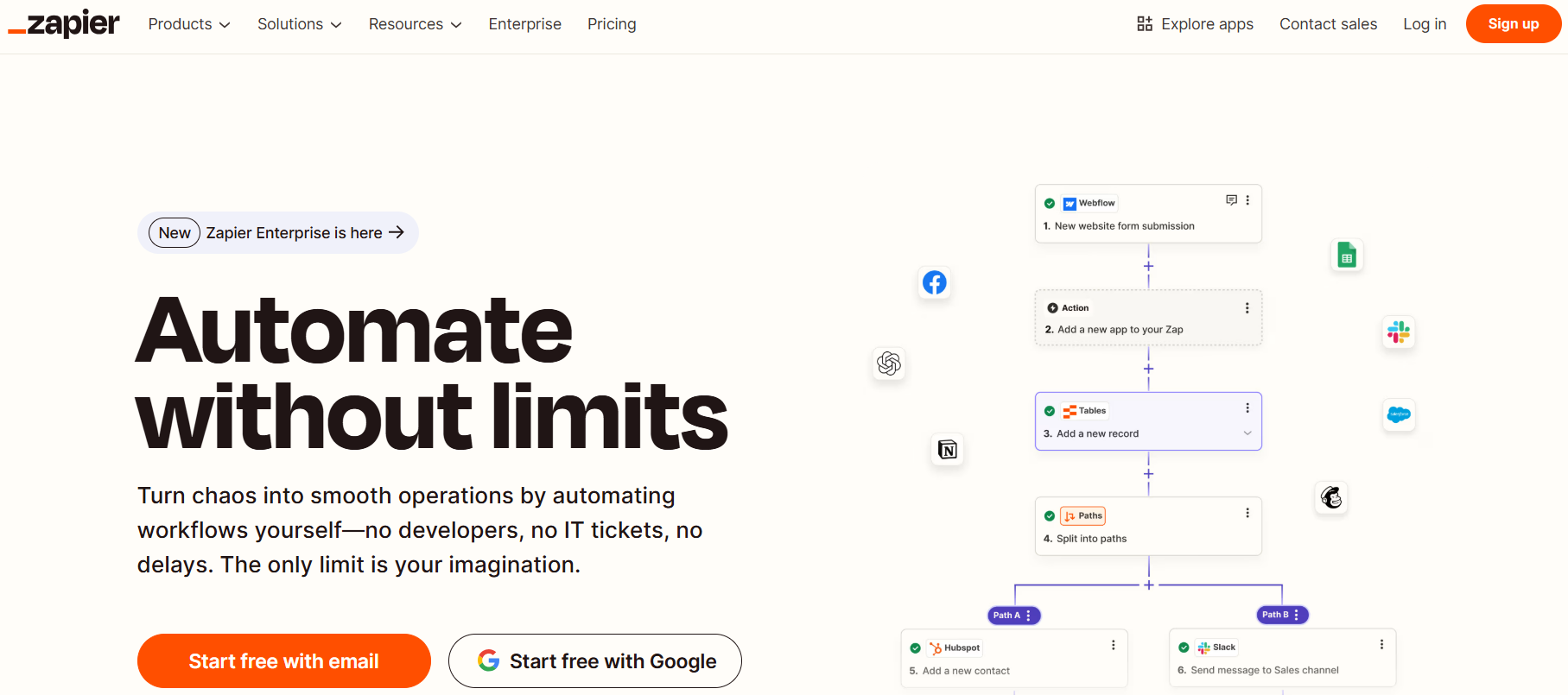Screen dimensions: 1568x695
Task: Open the Enterprise page
Action: pos(524,24)
